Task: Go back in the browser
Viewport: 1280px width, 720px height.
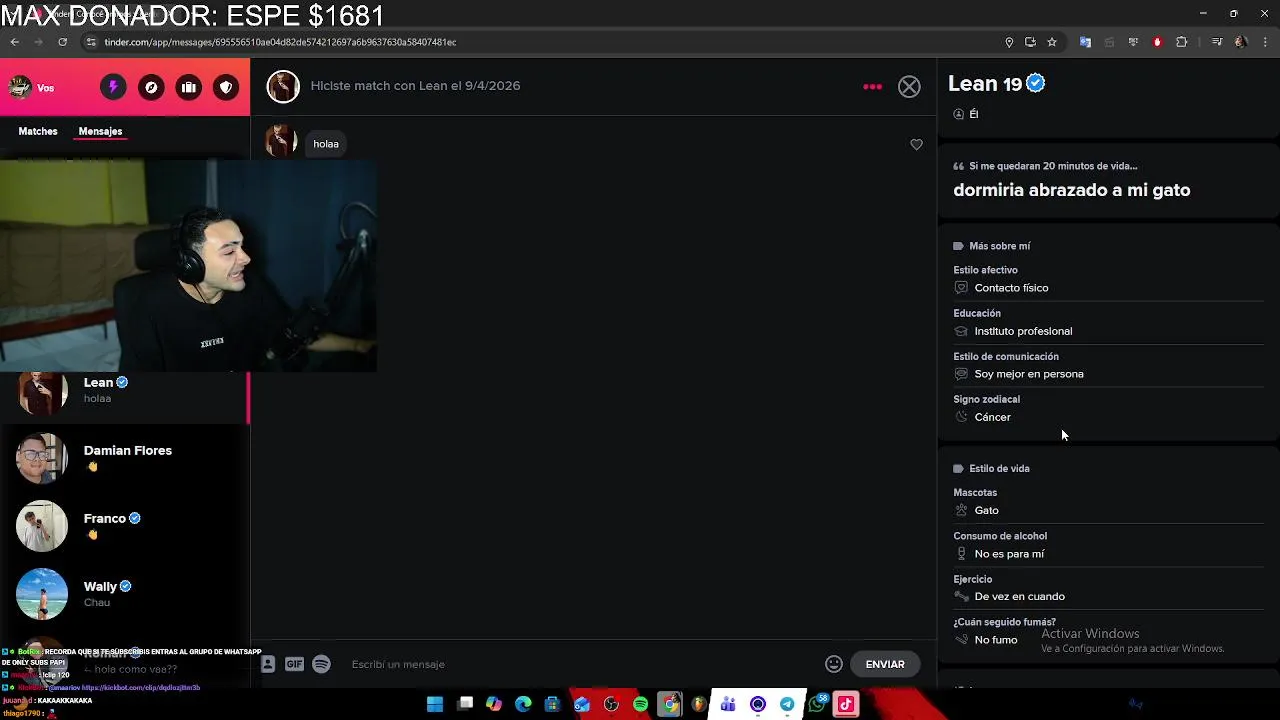Action: (x=15, y=42)
